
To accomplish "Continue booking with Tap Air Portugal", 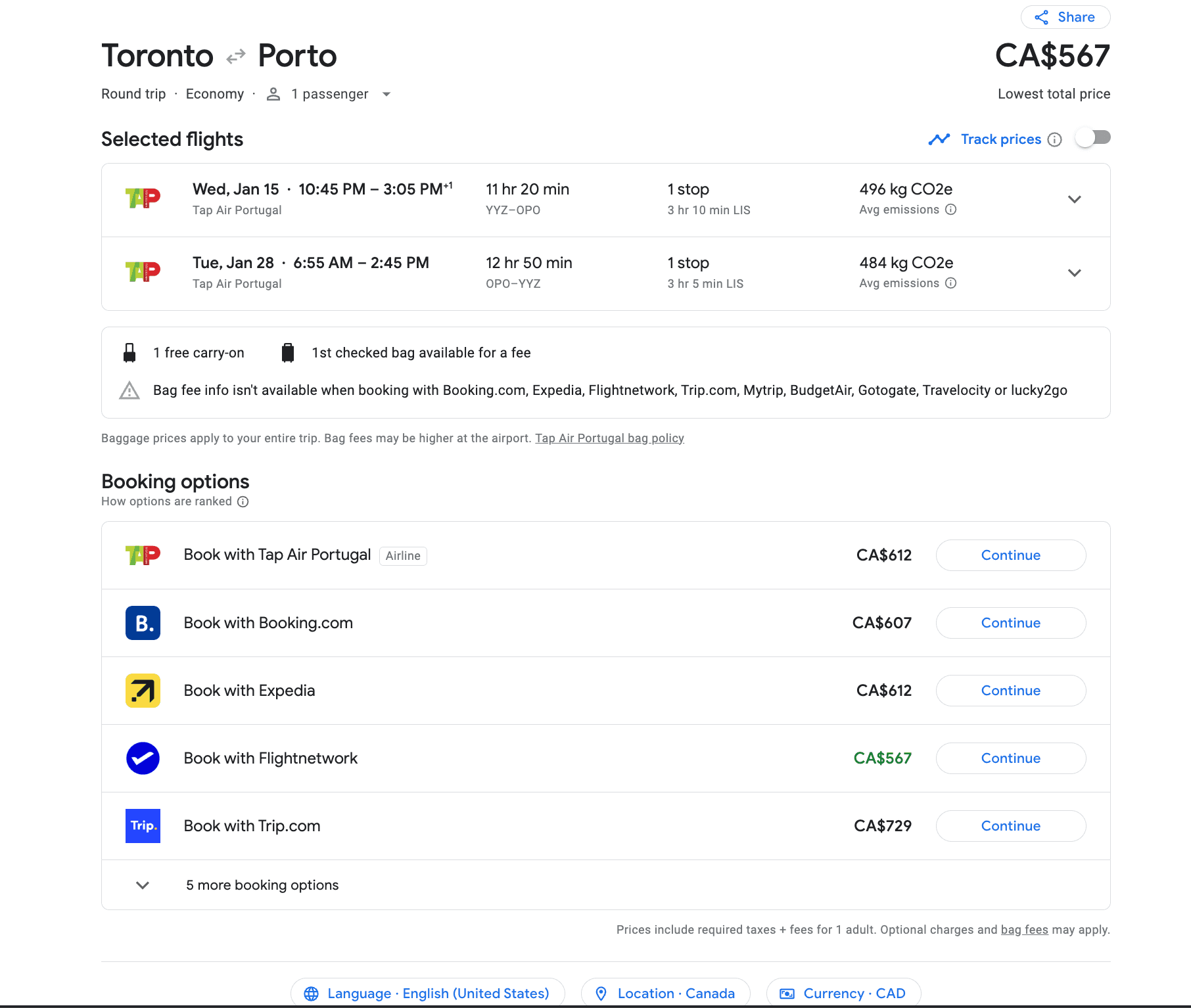I will coord(1011,555).
